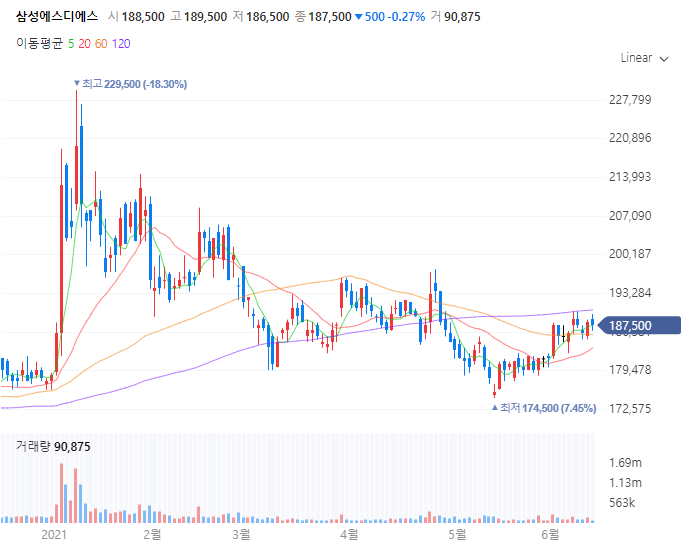Click the 179,478 price axis value

[630, 370]
